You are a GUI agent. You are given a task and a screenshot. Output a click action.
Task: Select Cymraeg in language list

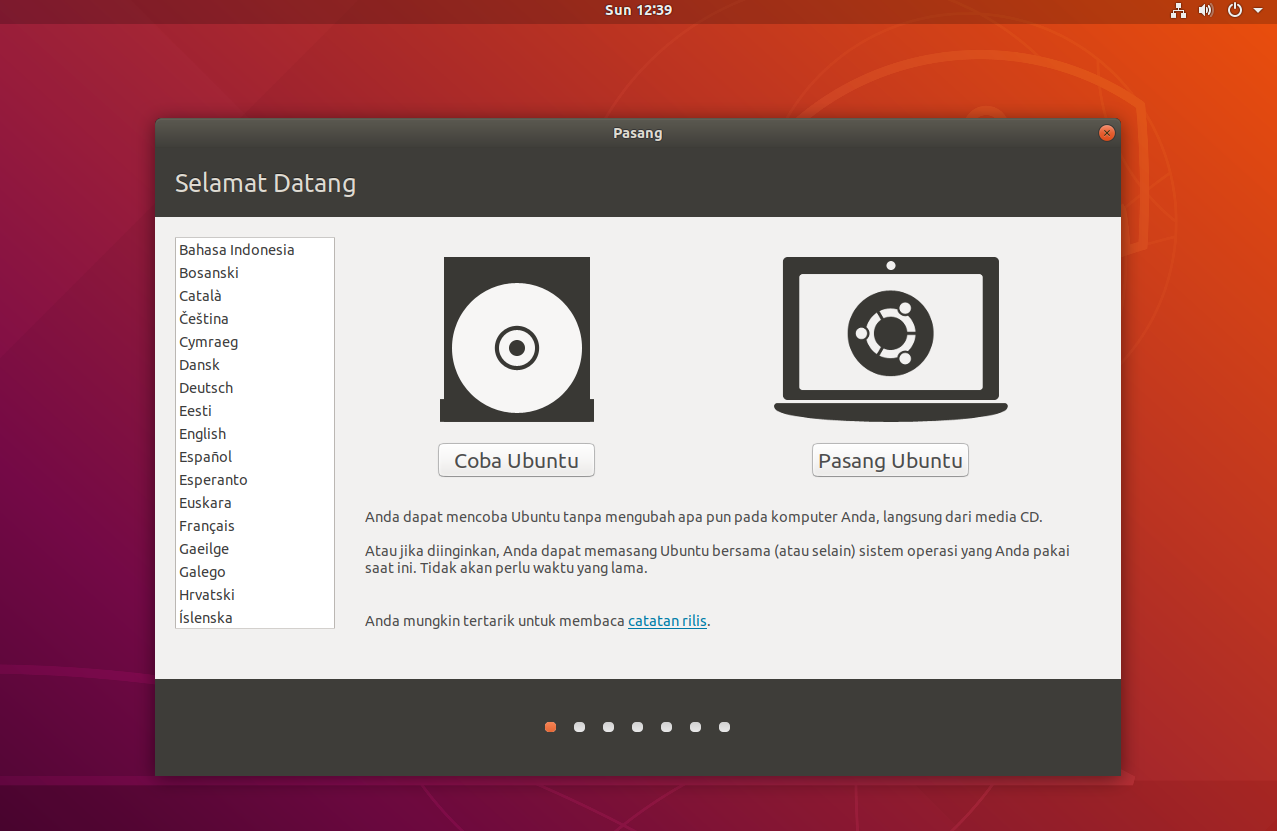[x=255, y=342]
